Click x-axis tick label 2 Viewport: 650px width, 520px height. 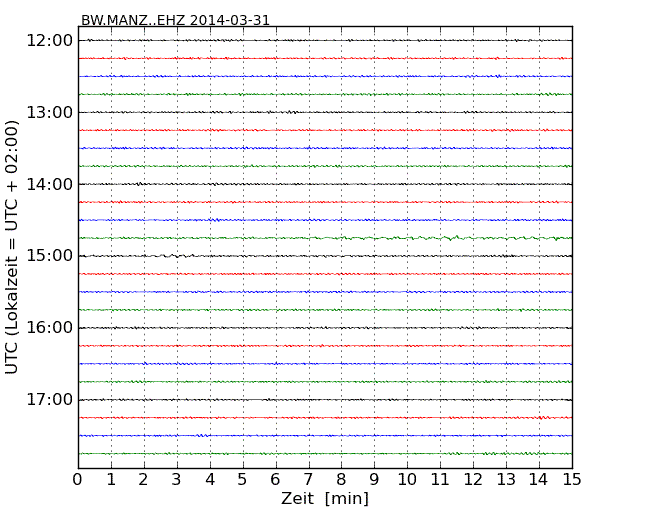143,480
